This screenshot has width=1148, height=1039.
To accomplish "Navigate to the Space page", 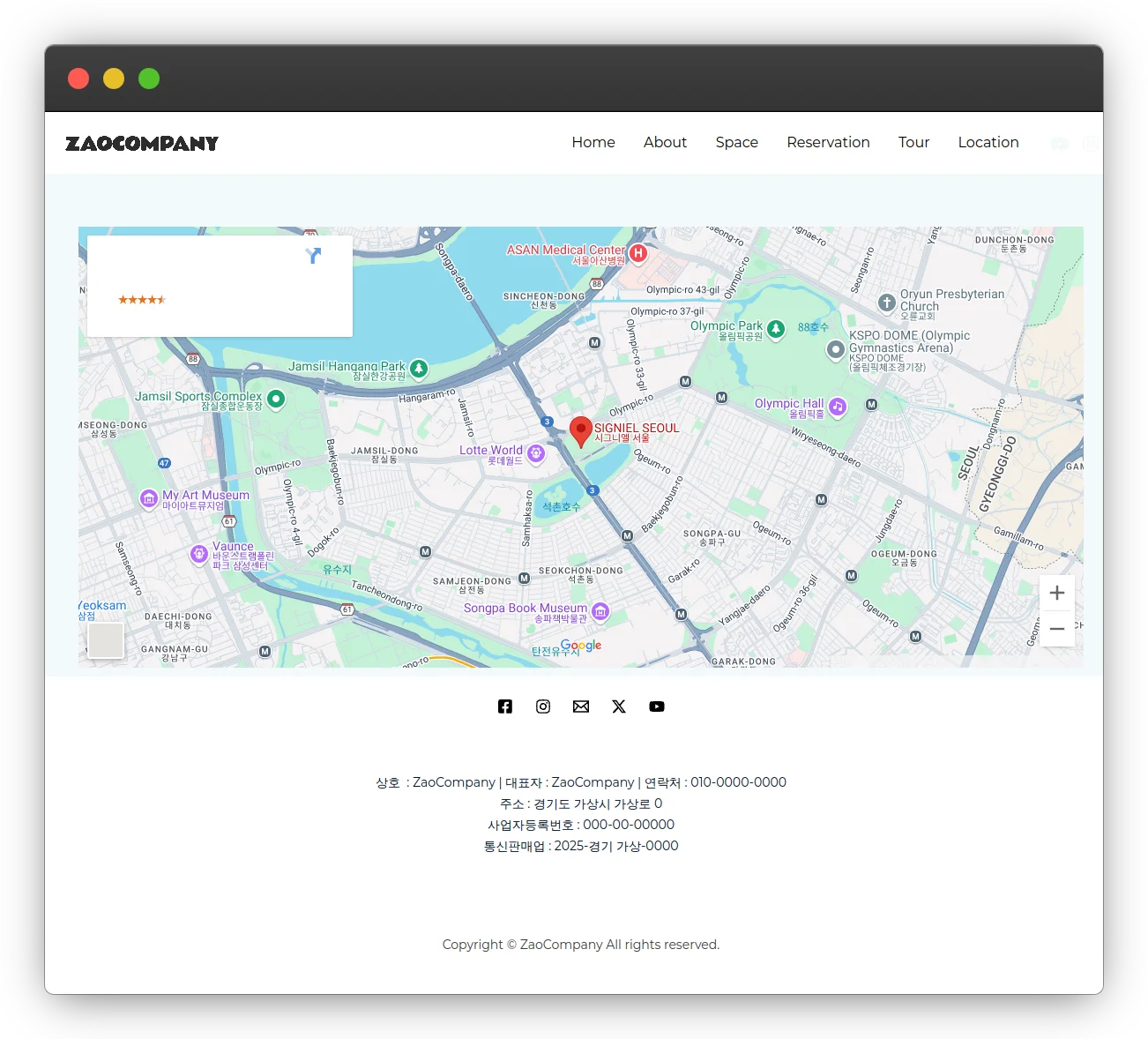I will coord(737,142).
